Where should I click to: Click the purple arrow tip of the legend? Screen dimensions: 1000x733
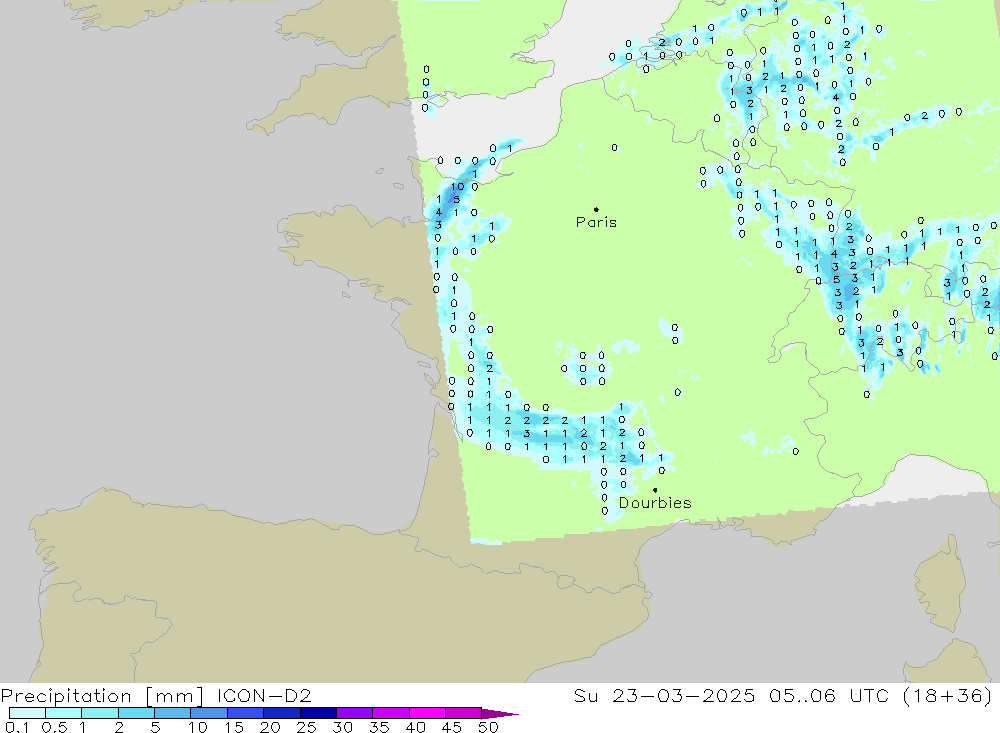(x=501, y=714)
